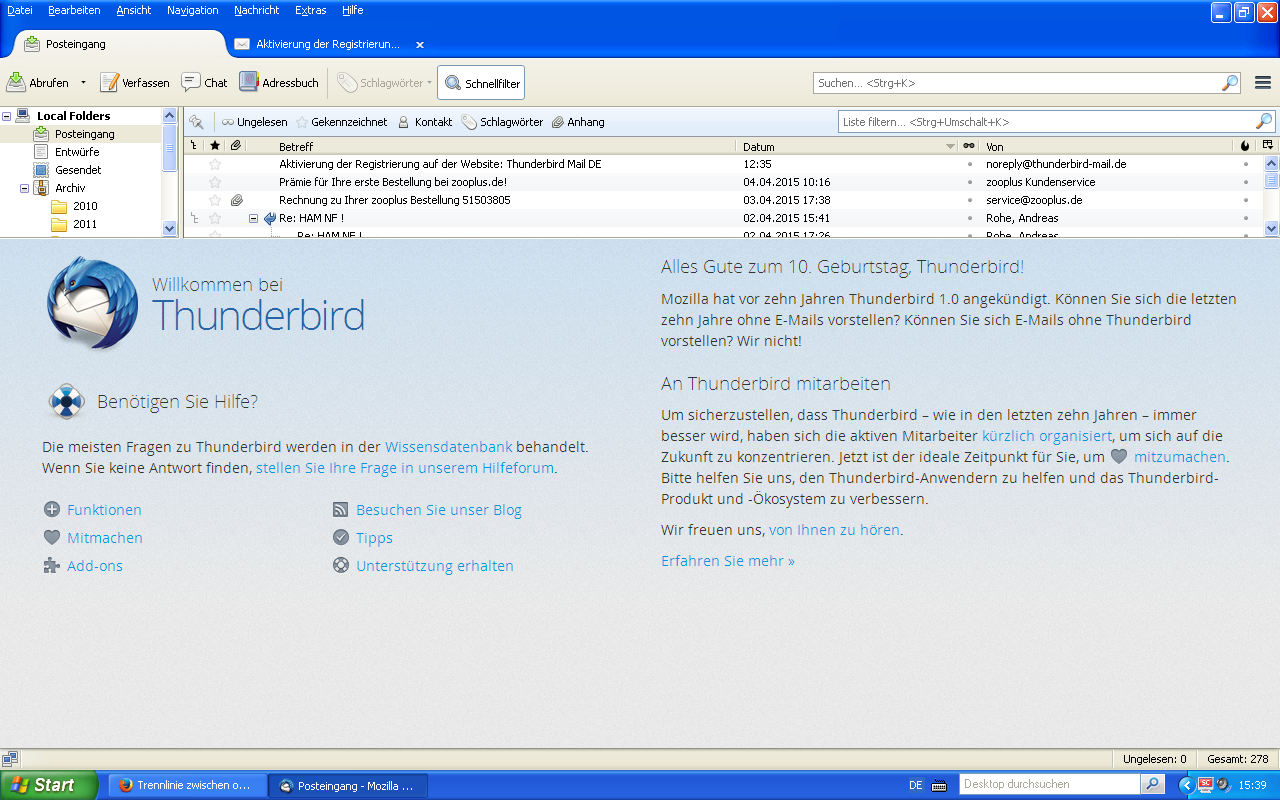Collapse the Archiv folder
This screenshot has height=800, width=1280.
tap(25, 188)
